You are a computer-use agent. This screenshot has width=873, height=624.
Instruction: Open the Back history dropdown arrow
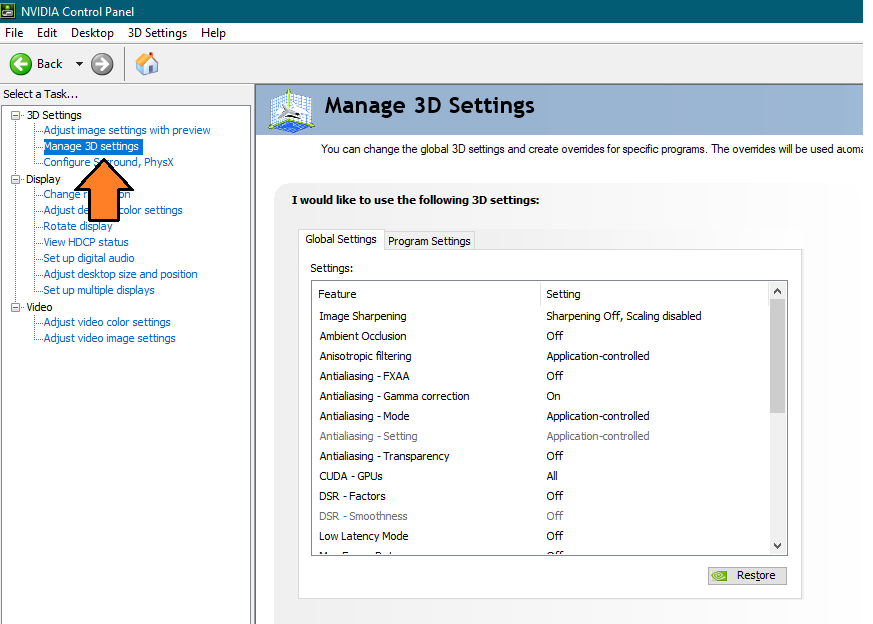coord(79,64)
